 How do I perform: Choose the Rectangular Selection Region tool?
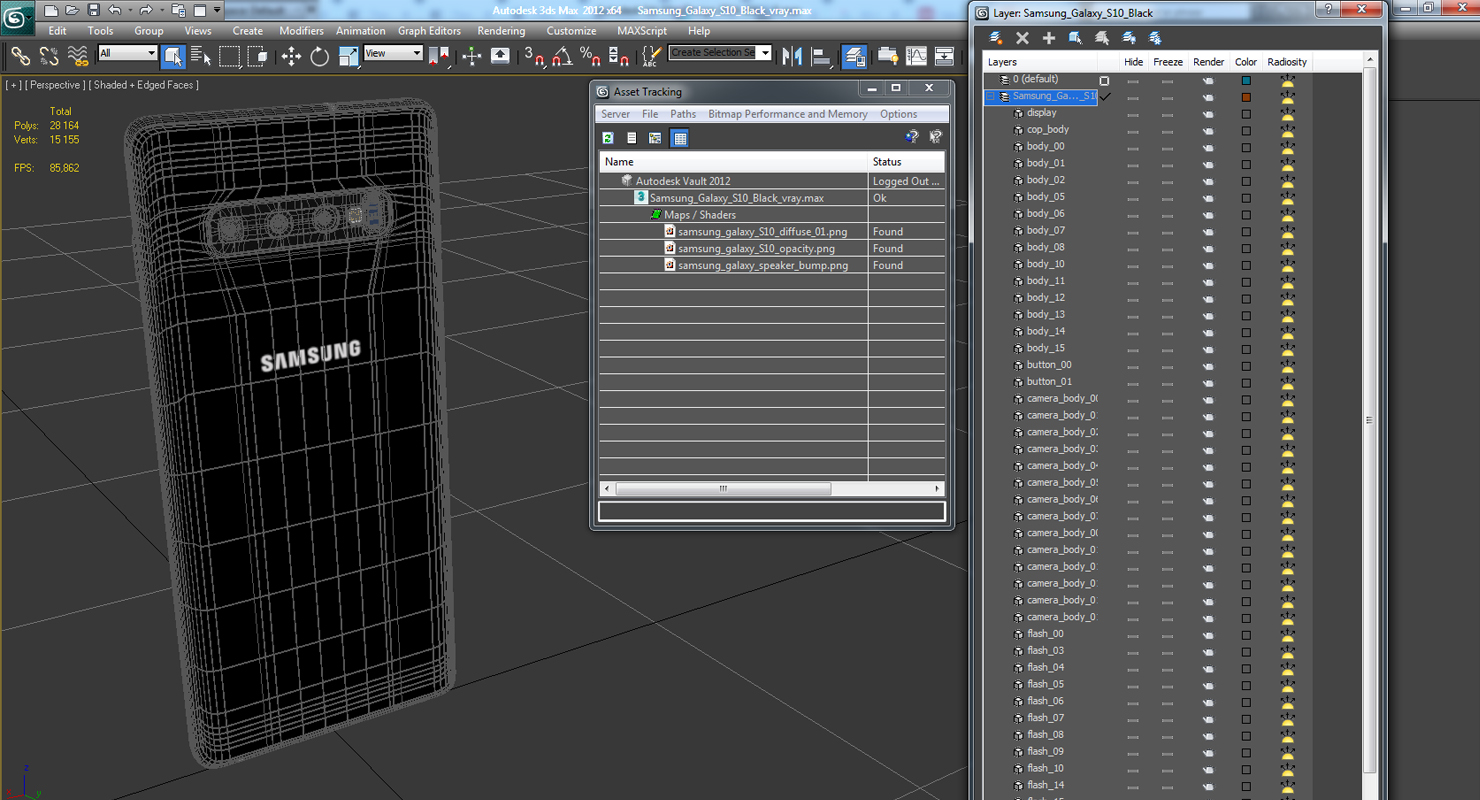229,56
